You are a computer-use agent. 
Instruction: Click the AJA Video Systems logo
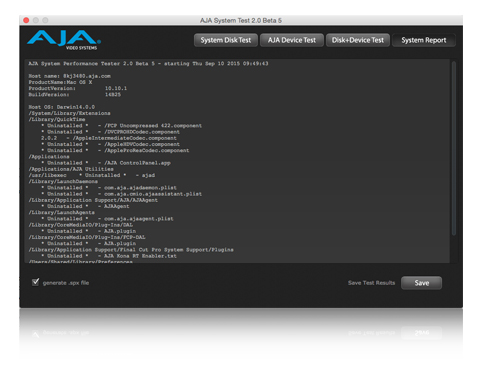coord(64,40)
